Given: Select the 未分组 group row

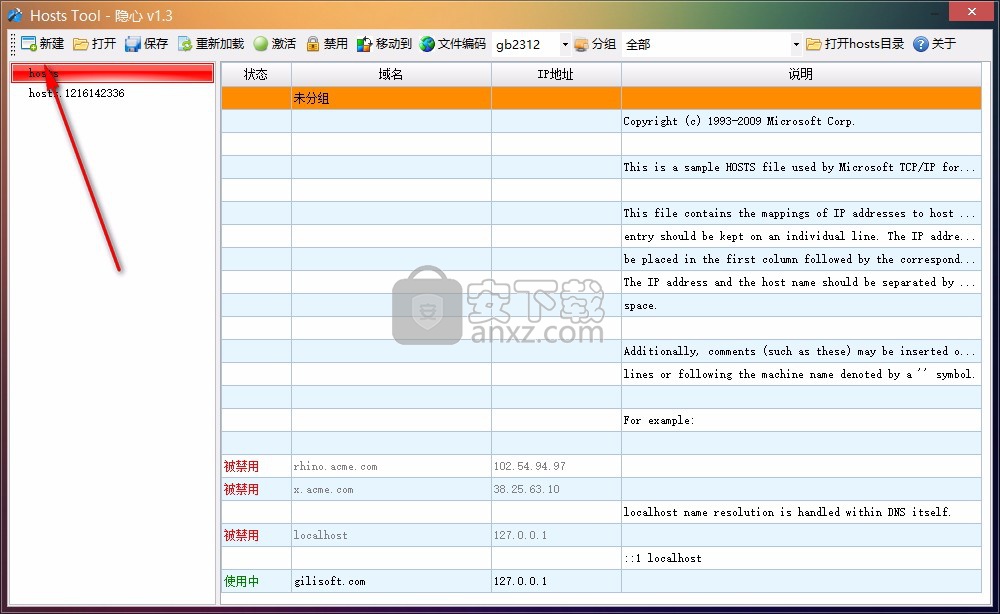Looking at the screenshot, I should 601,98.
